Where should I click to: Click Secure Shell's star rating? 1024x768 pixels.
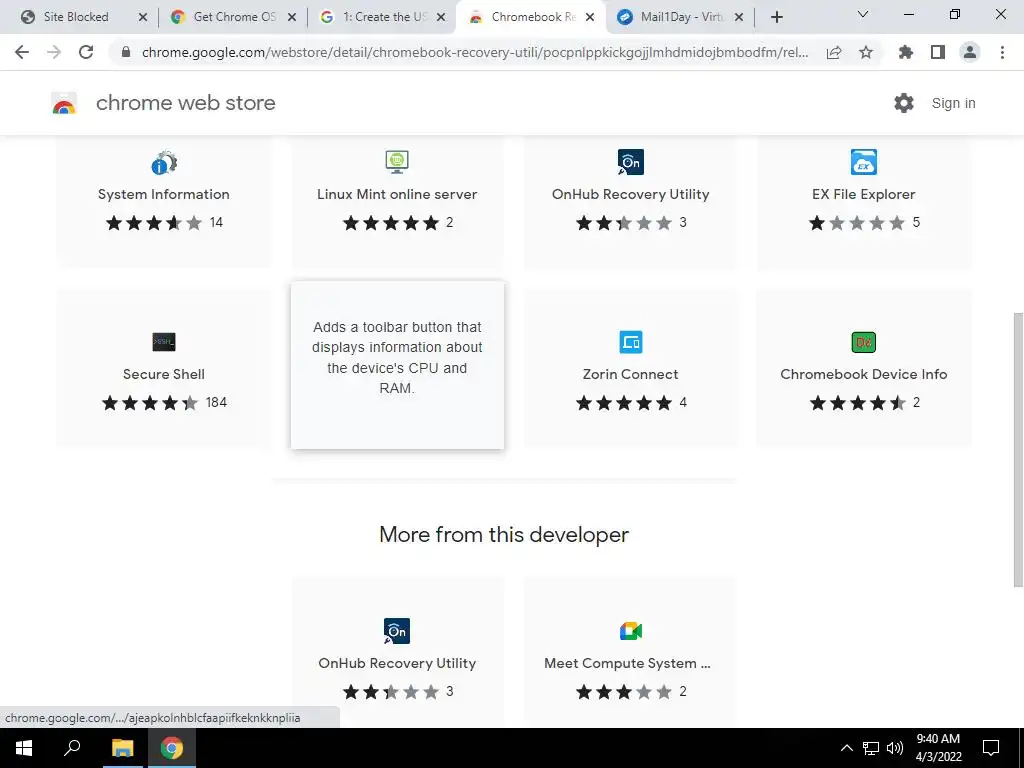[150, 402]
